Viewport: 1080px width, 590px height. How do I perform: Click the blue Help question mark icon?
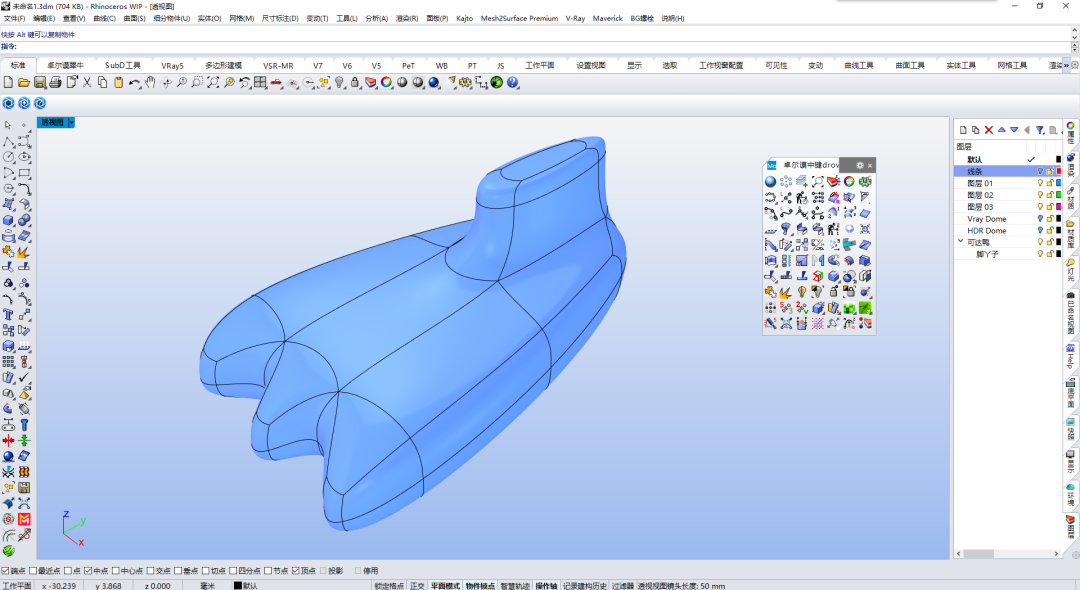coord(512,83)
